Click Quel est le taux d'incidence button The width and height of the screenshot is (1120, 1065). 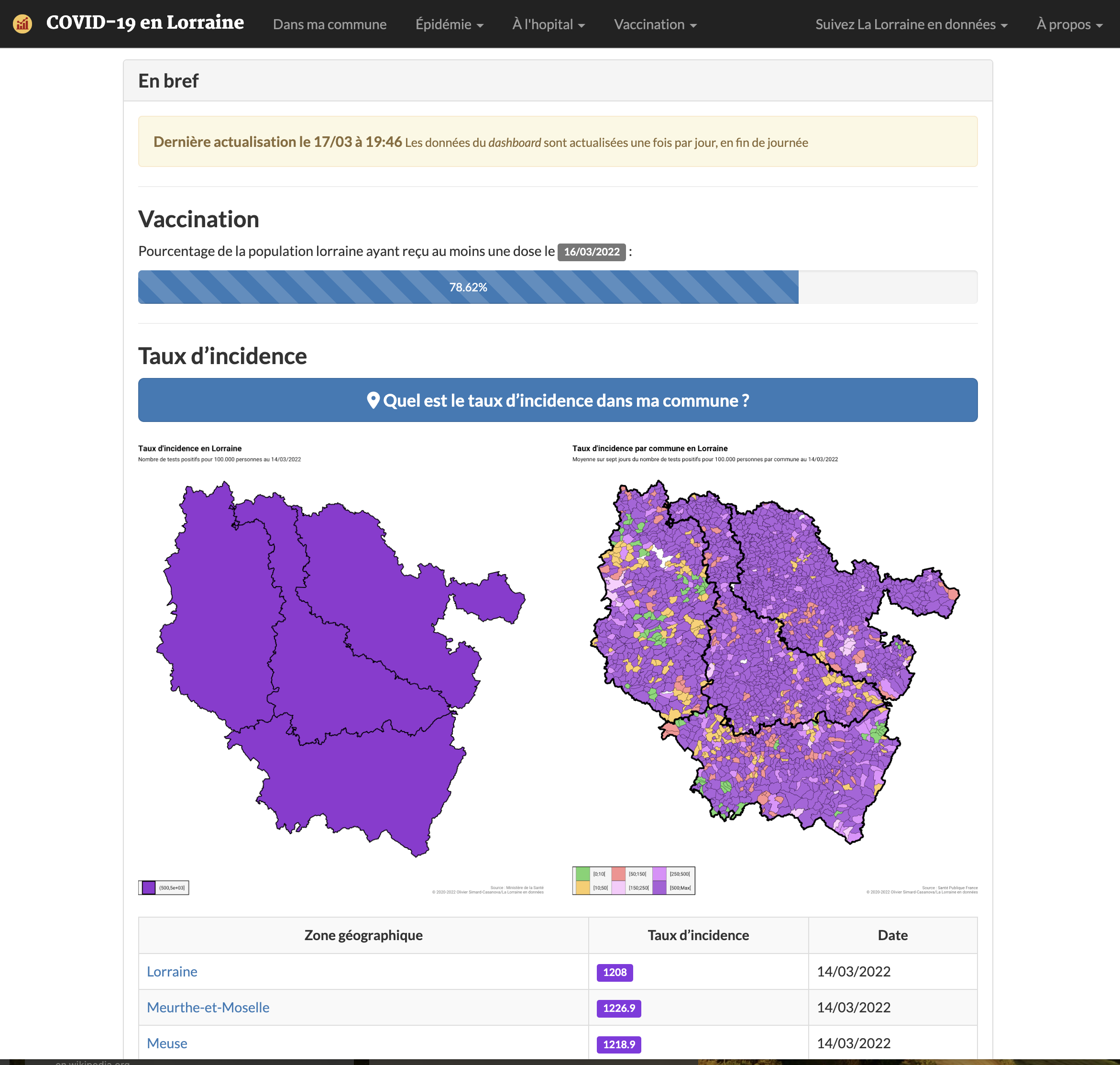[558, 400]
